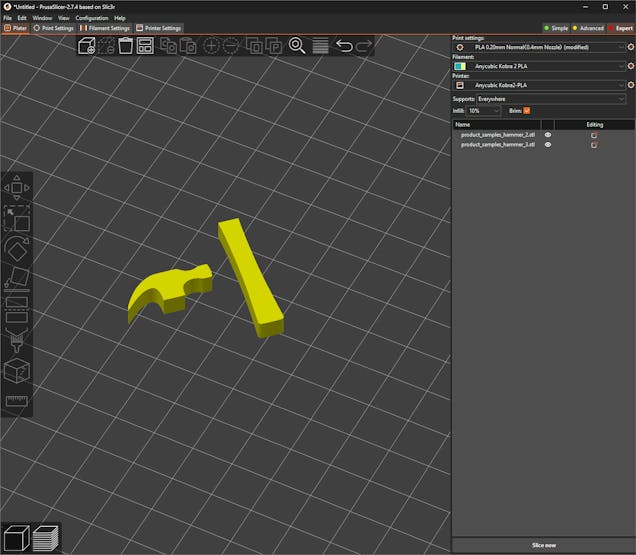Select the Measure ruler tool
636x555 pixels.
17,401
